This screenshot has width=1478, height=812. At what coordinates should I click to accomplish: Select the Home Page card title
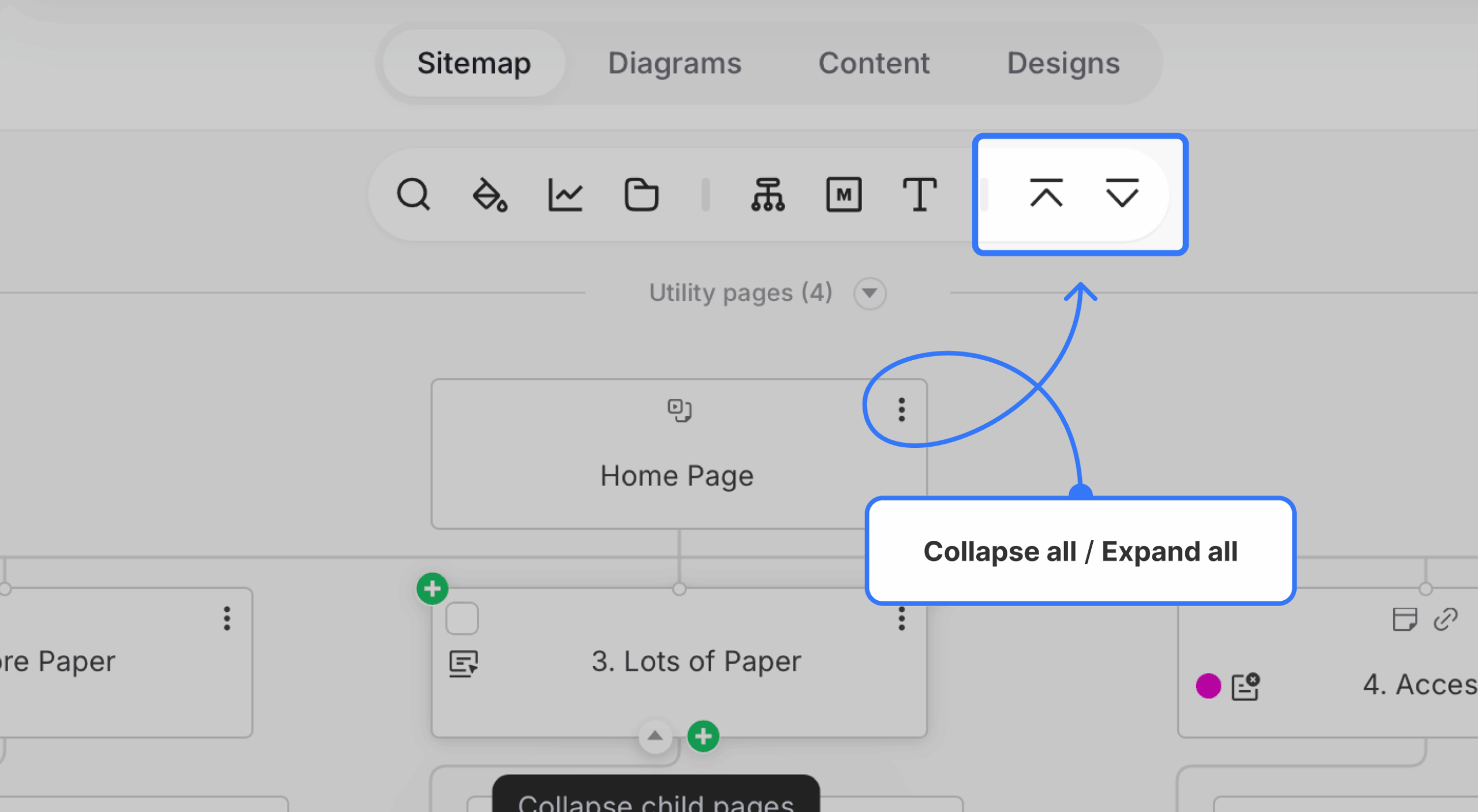click(x=677, y=476)
